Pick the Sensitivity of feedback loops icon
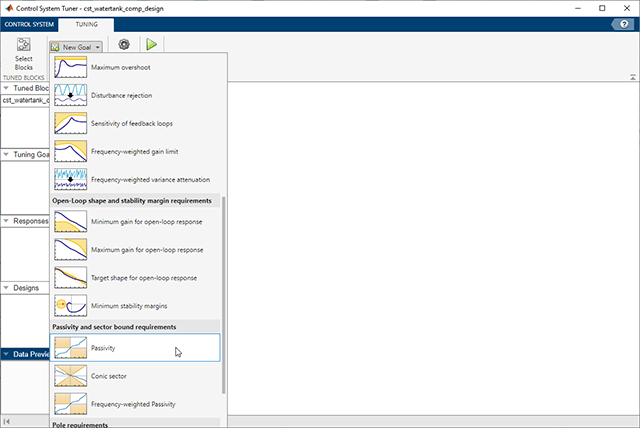 click(x=71, y=123)
